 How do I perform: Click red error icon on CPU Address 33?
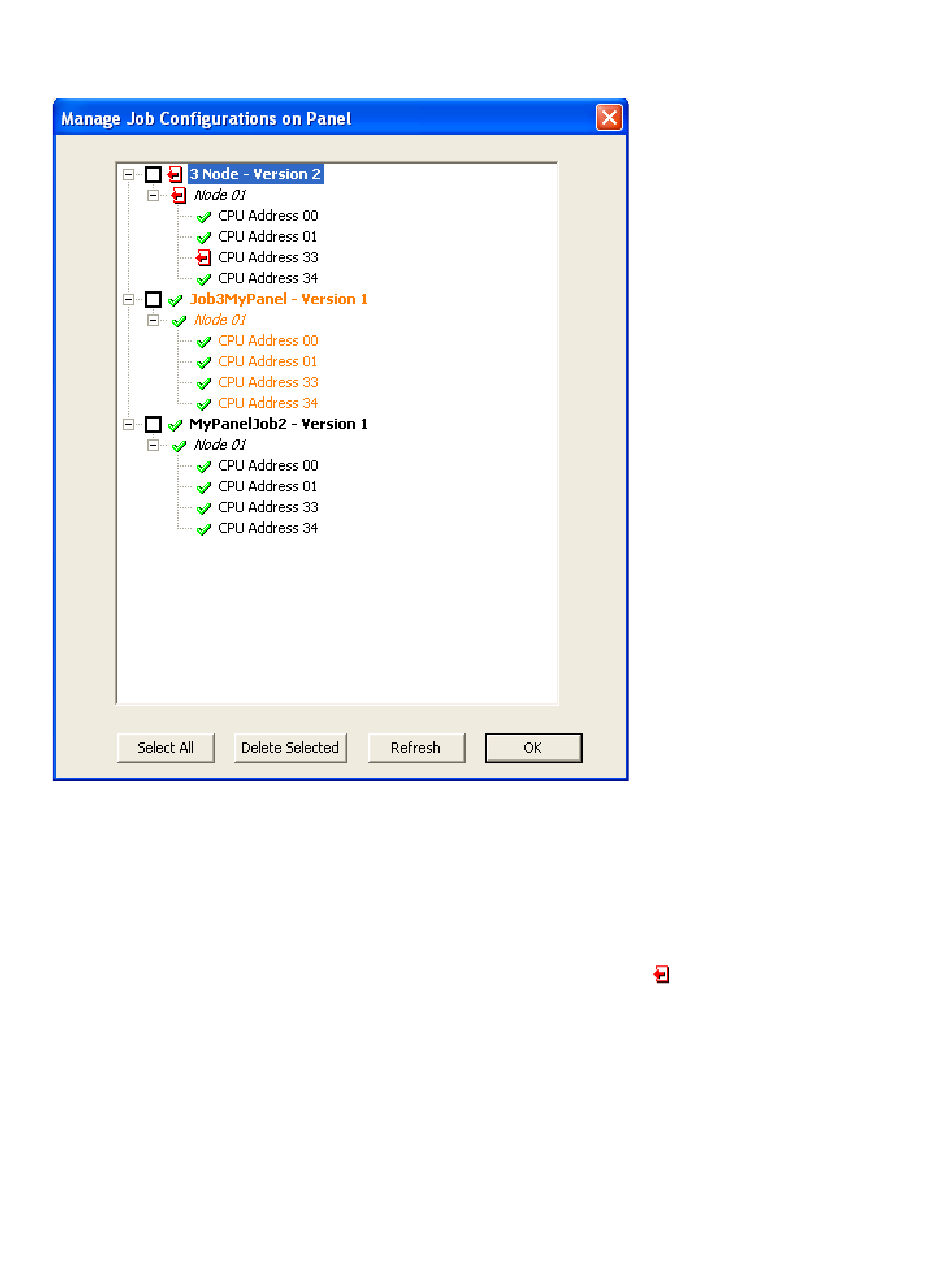click(203, 258)
